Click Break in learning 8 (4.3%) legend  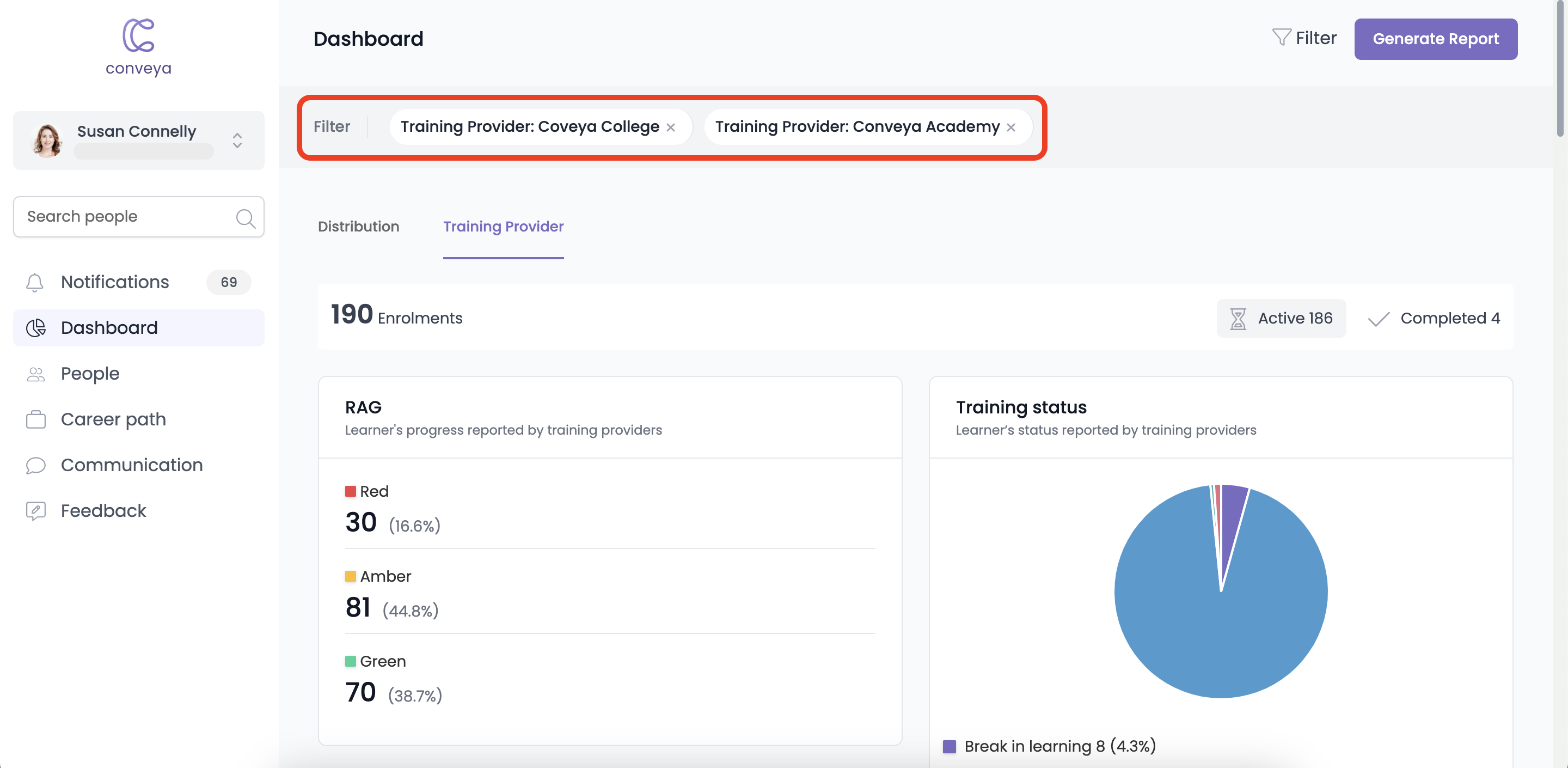click(x=1049, y=747)
